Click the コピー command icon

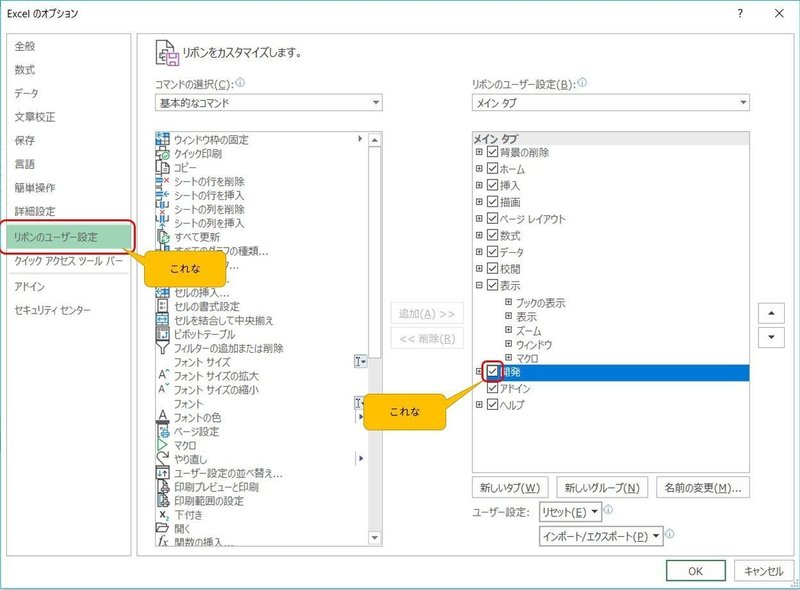[162, 167]
